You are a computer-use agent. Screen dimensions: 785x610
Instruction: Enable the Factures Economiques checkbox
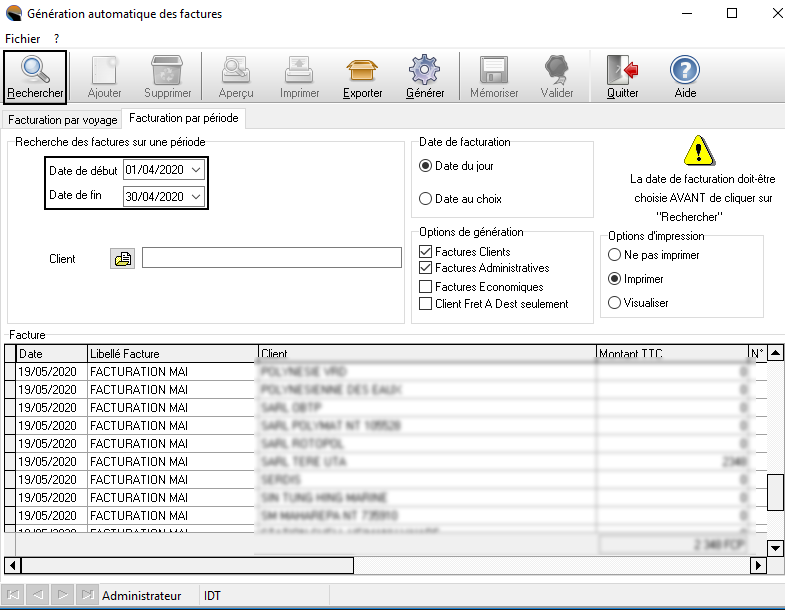tap(426, 287)
